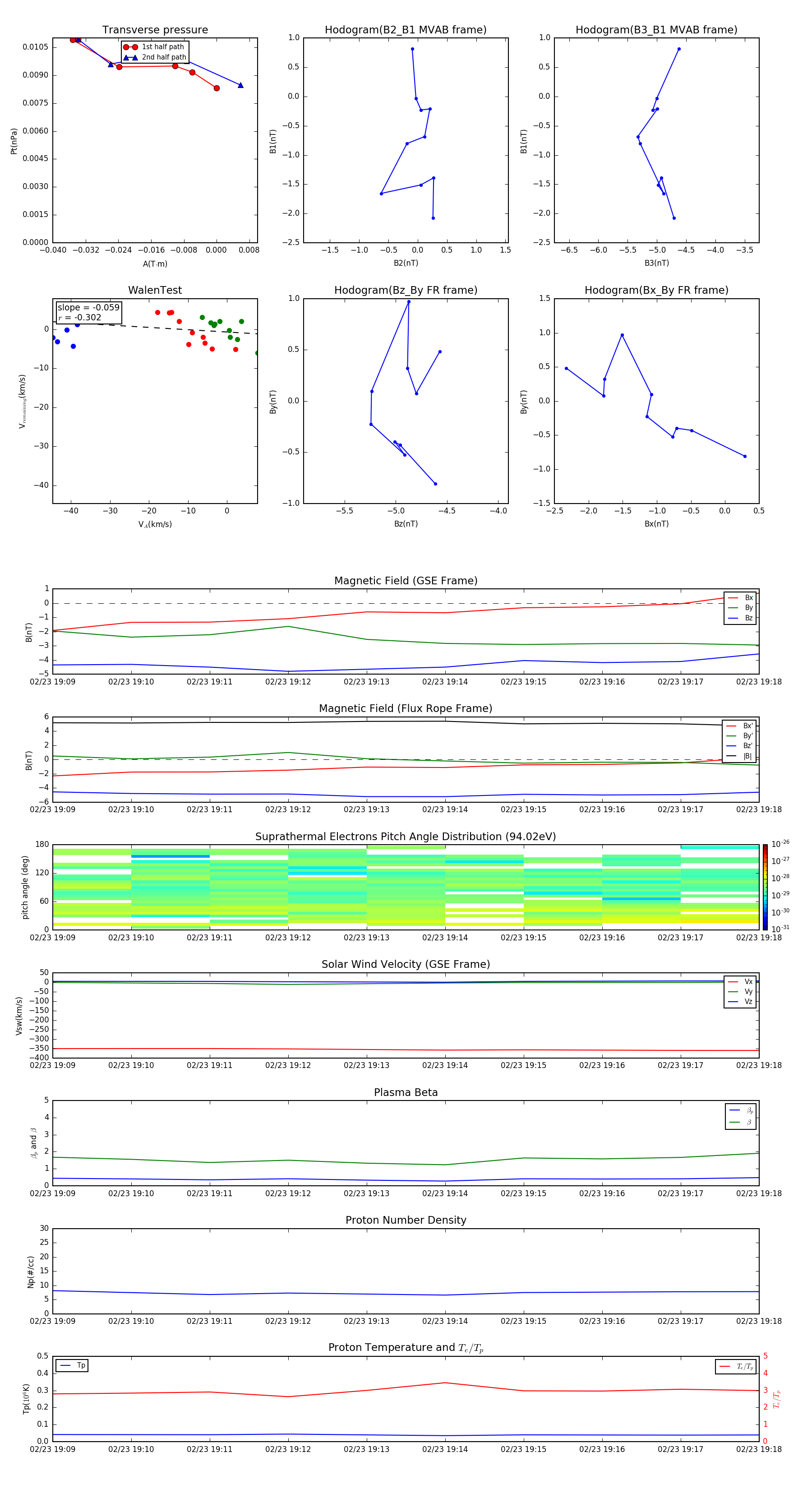The height and width of the screenshot is (1489, 812).
Task: Click the 'Bx(nT)' x-axis label
Action: coord(656,524)
